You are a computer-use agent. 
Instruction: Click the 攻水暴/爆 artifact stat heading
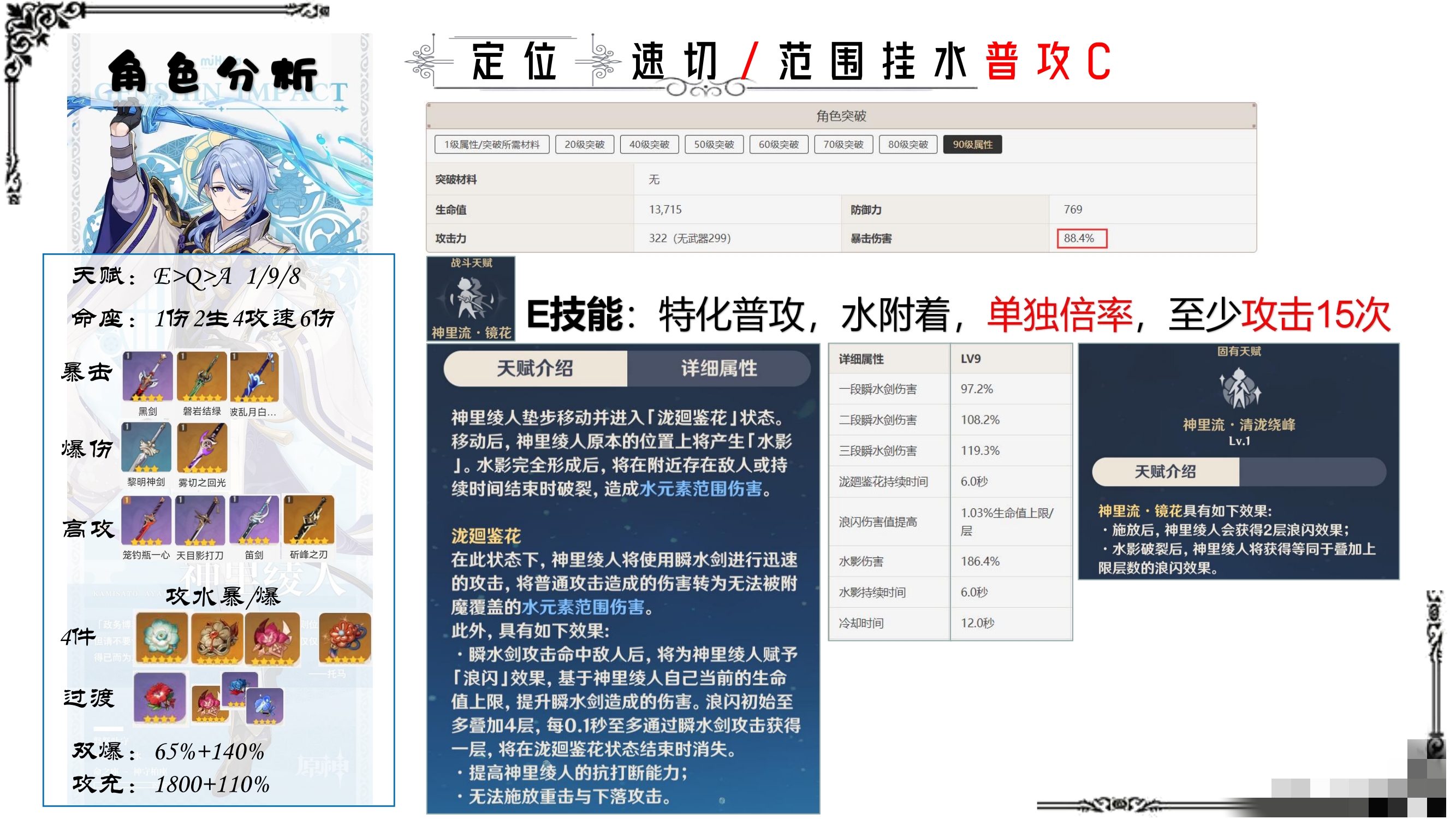(x=223, y=597)
